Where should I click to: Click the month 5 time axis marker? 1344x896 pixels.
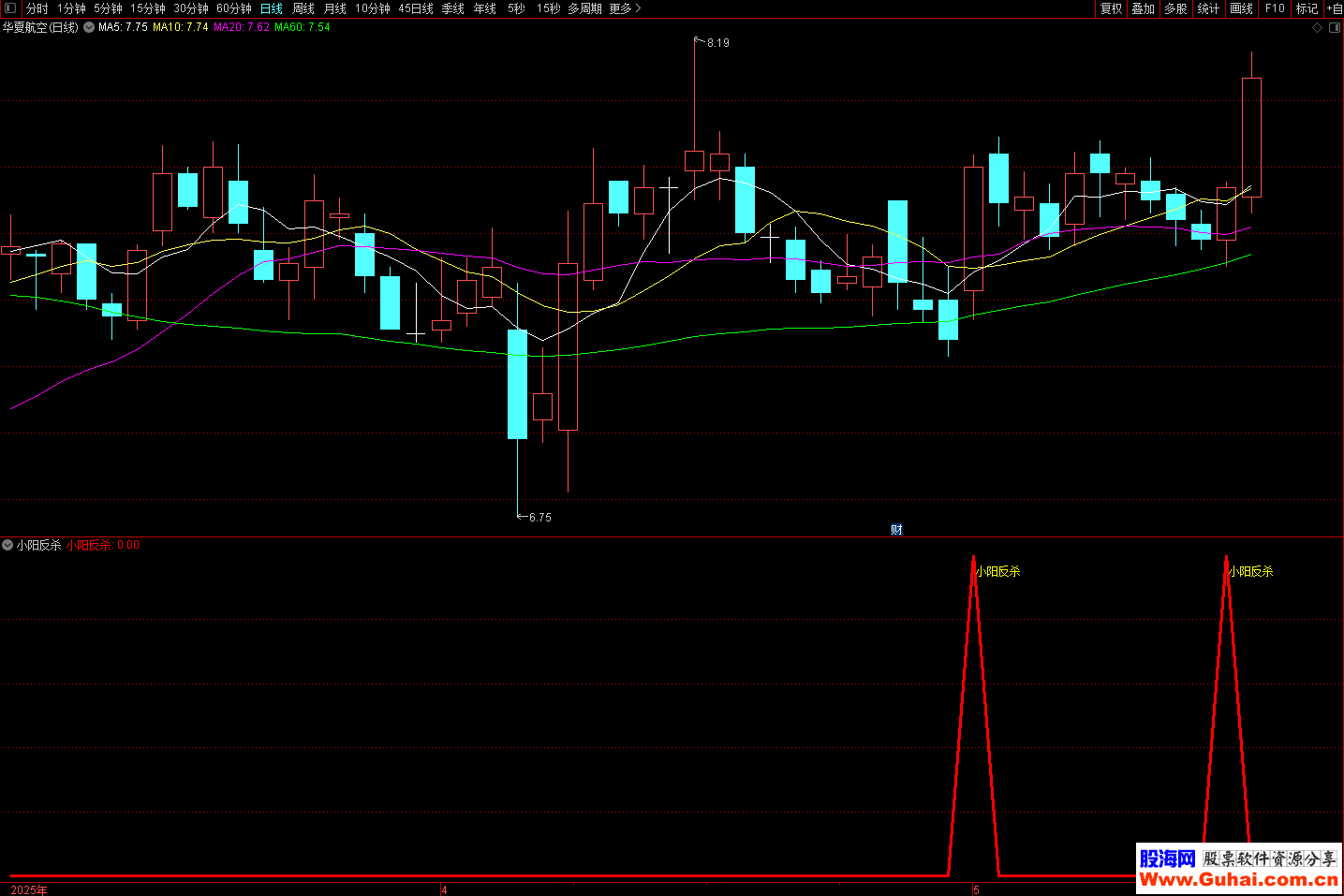coord(976,889)
